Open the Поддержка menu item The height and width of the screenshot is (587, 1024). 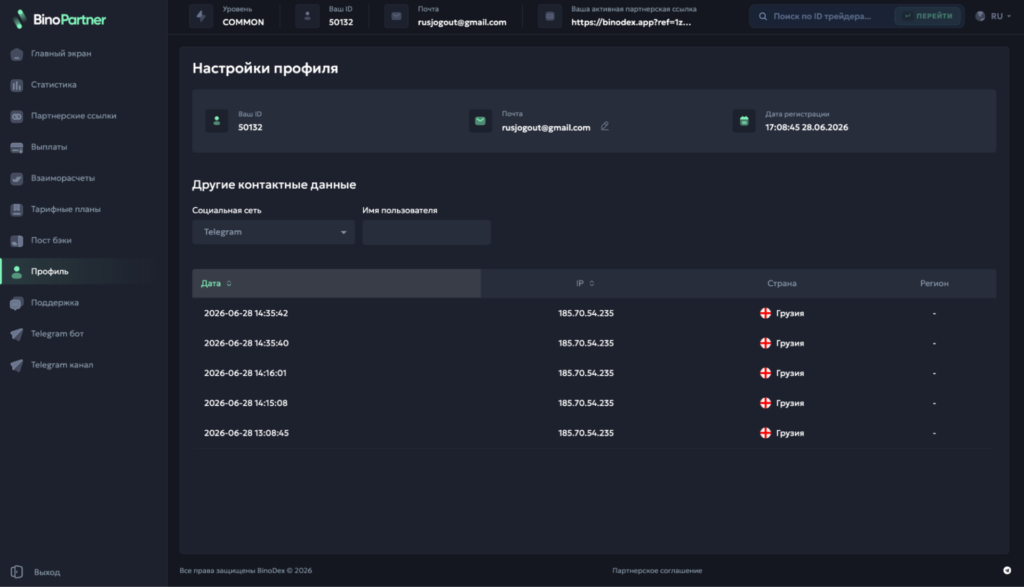tap(55, 303)
